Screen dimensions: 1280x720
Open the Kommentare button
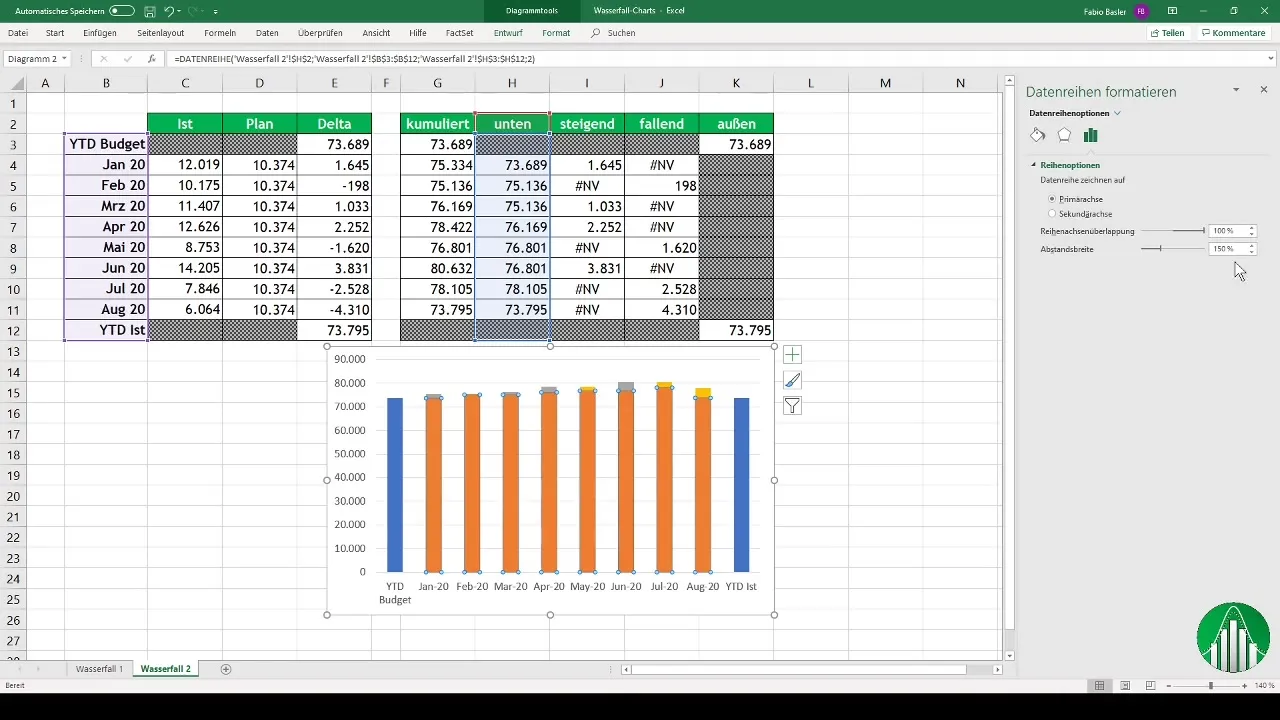[1234, 33]
